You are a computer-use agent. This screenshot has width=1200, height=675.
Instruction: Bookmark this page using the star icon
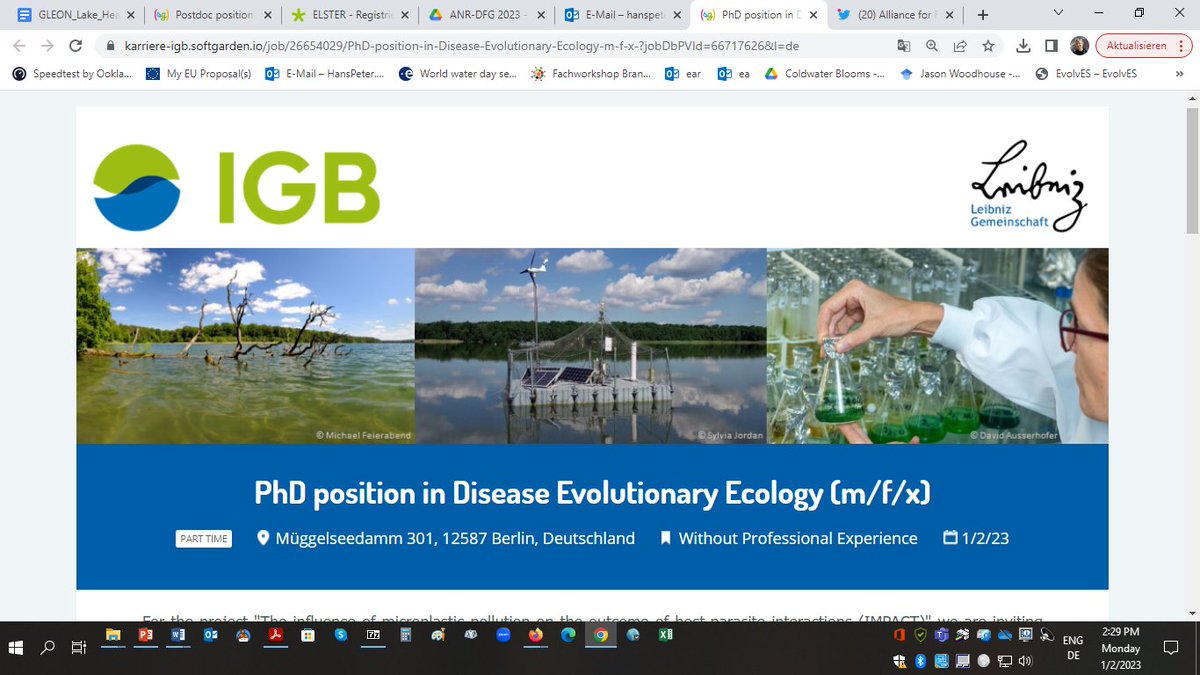[986, 46]
